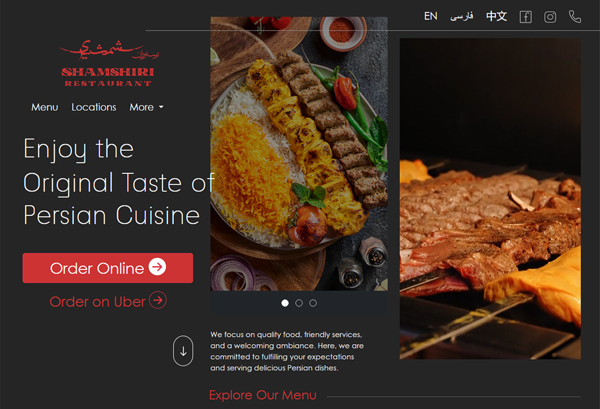
Task: Open the Locations navigation item
Action: (94, 107)
